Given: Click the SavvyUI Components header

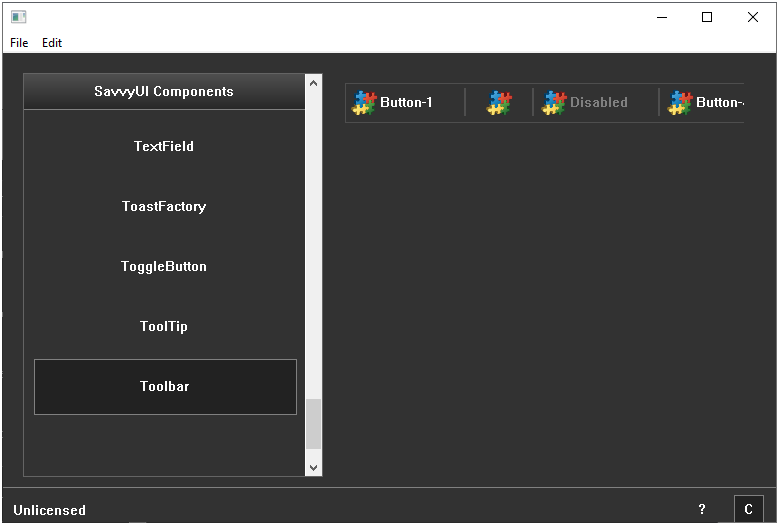Looking at the screenshot, I should 164,91.
